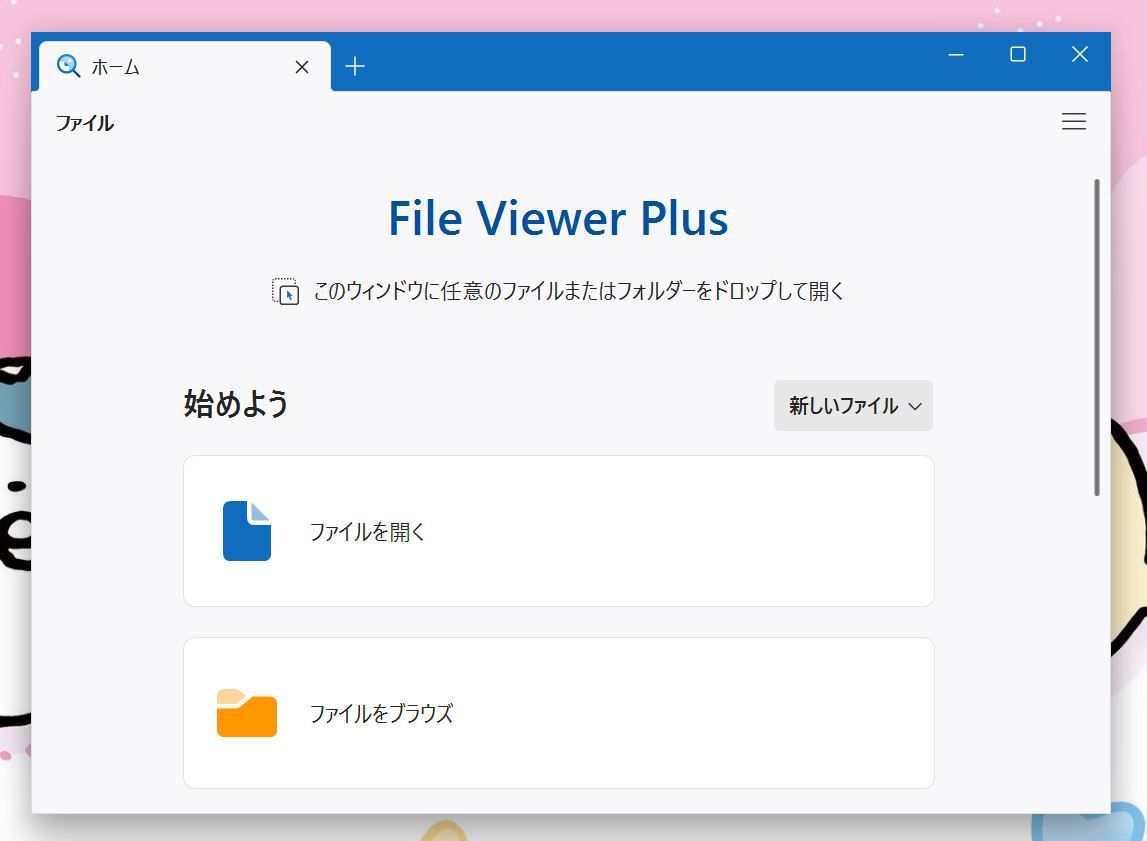Screen dimensions: 1147x841
Task: Click the ファイルを開く card
Action: pos(559,531)
